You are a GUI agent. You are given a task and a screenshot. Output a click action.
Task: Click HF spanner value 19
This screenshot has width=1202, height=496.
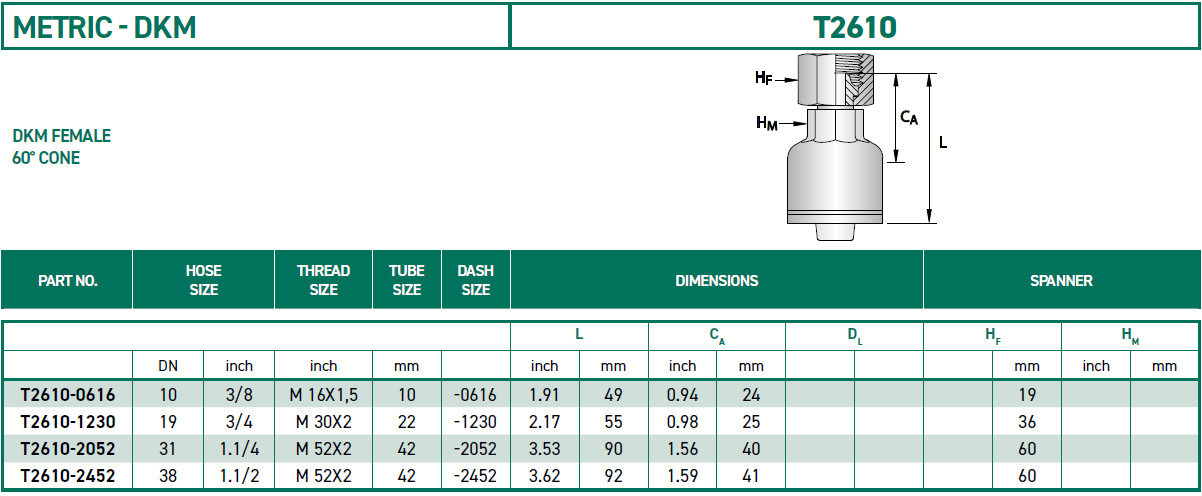click(x=1026, y=395)
